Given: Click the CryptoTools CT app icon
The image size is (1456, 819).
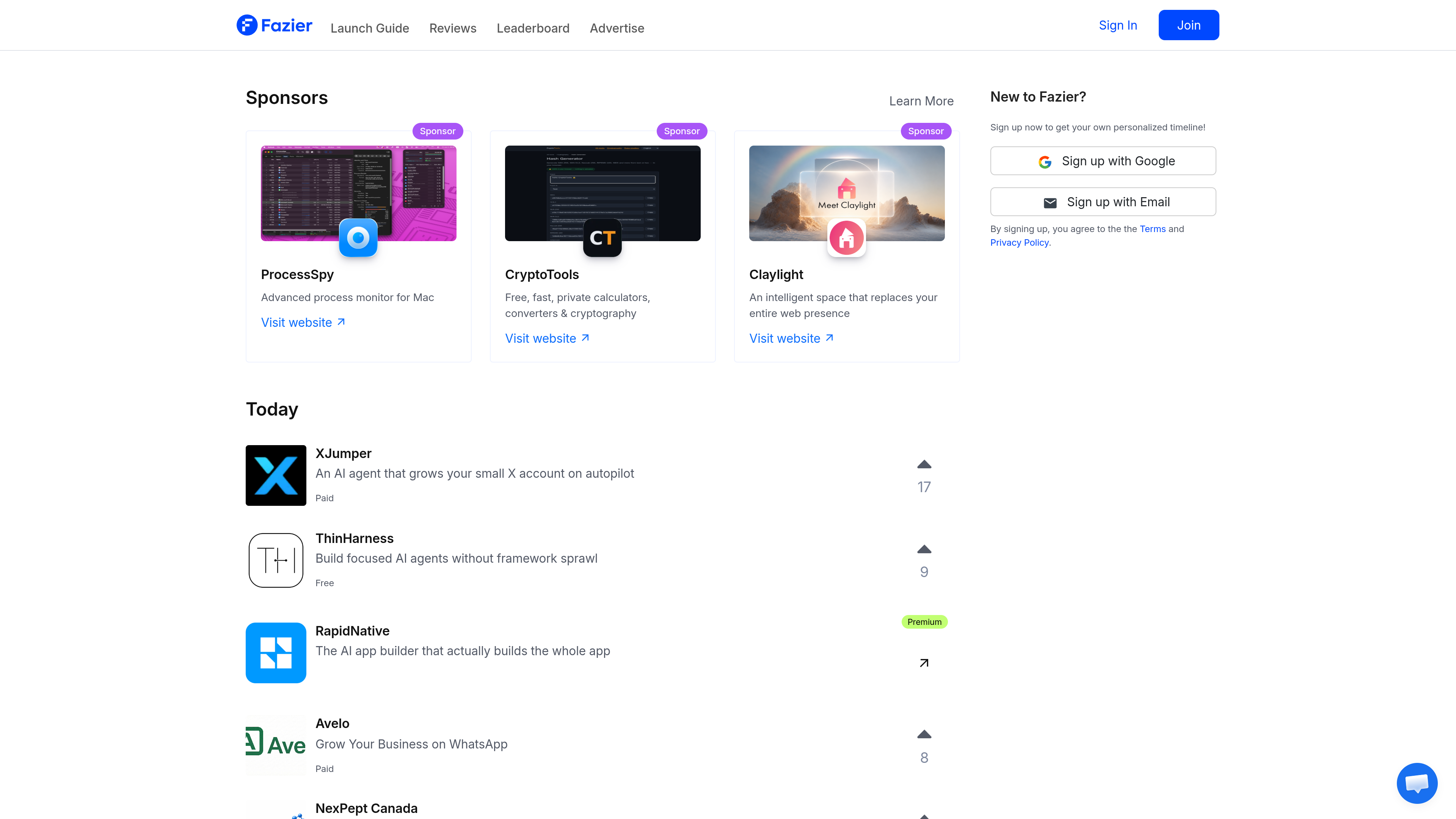Looking at the screenshot, I should click(602, 238).
